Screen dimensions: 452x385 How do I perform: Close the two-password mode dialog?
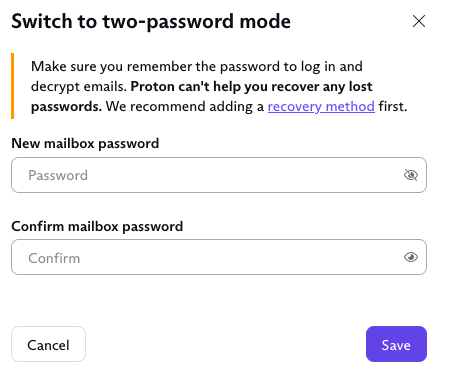click(x=419, y=21)
